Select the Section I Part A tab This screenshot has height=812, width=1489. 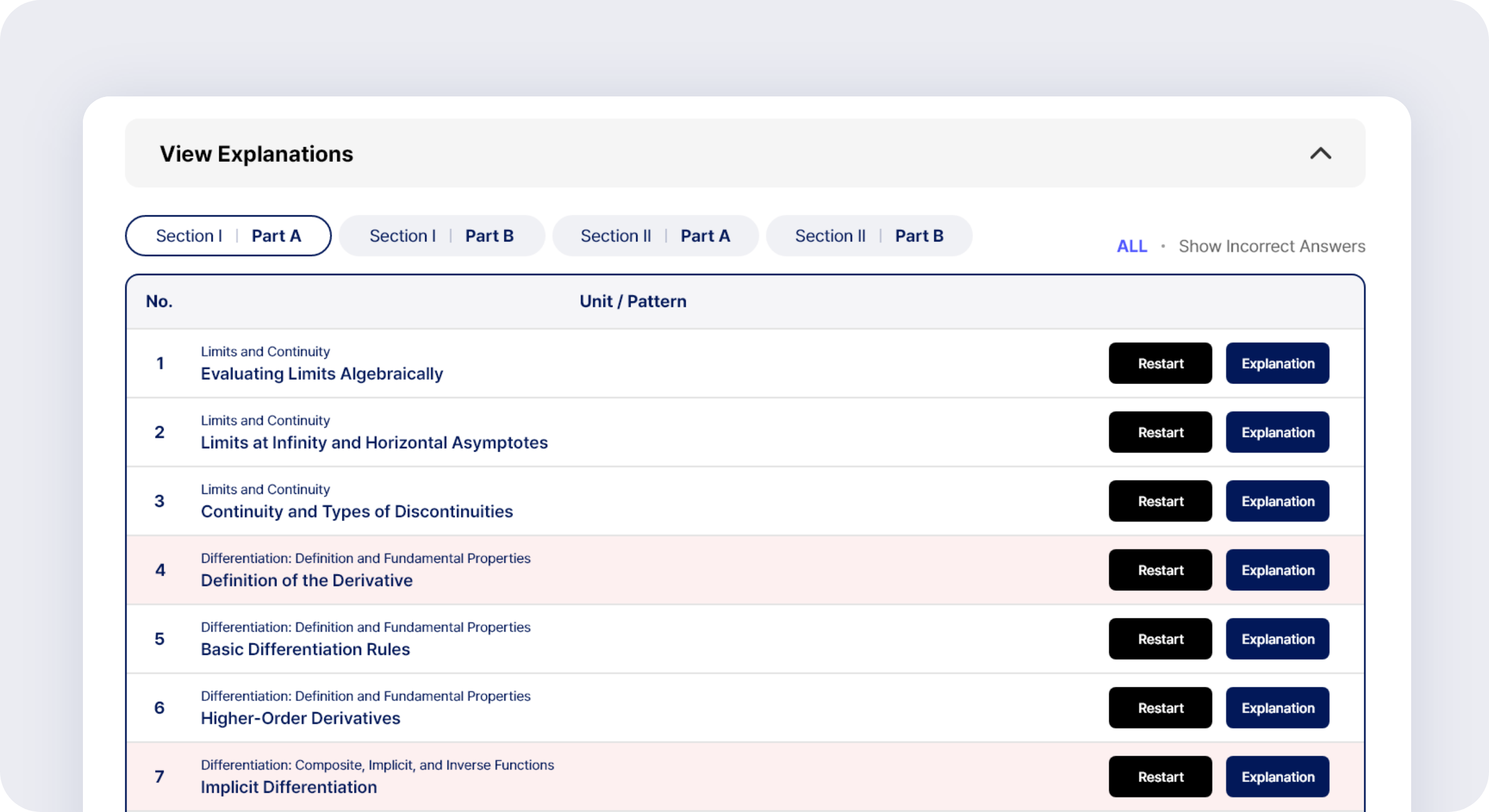point(228,236)
